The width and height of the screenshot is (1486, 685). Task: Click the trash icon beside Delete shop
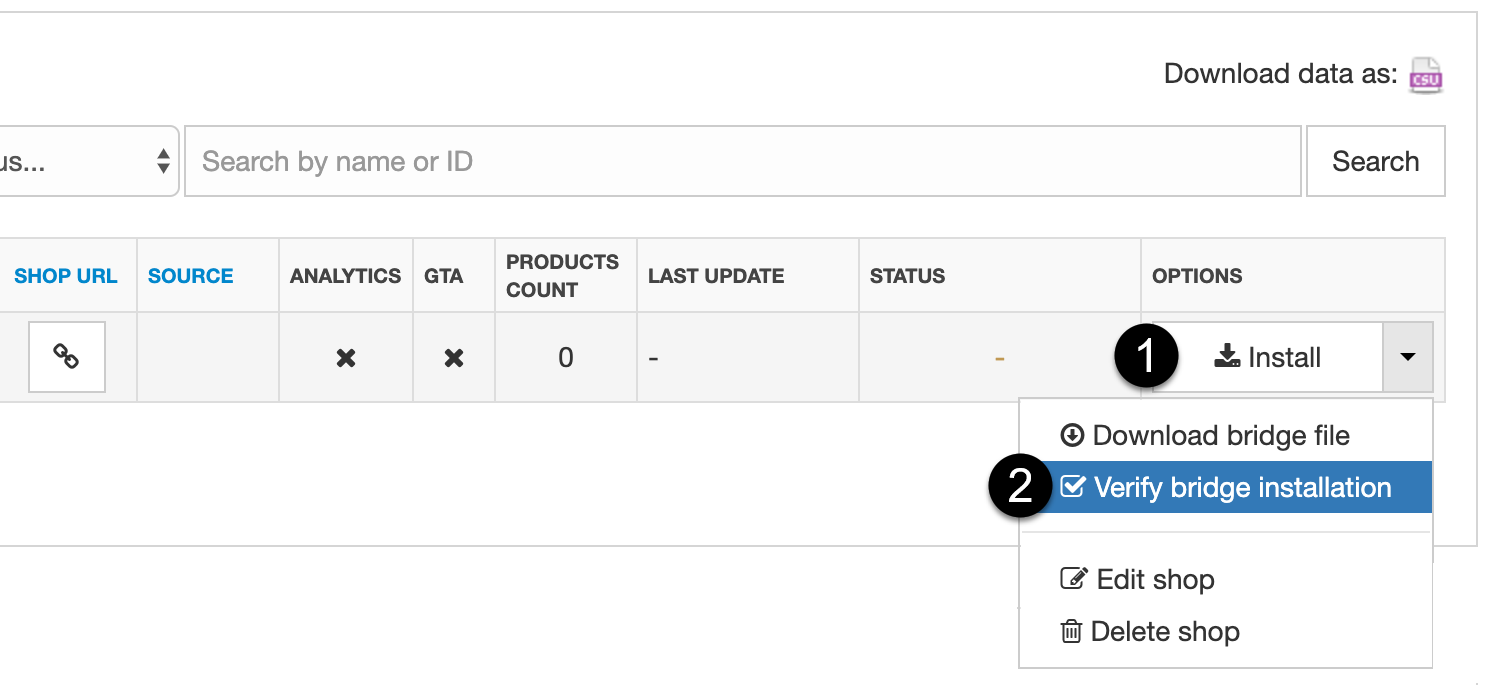coord(1071,632)
